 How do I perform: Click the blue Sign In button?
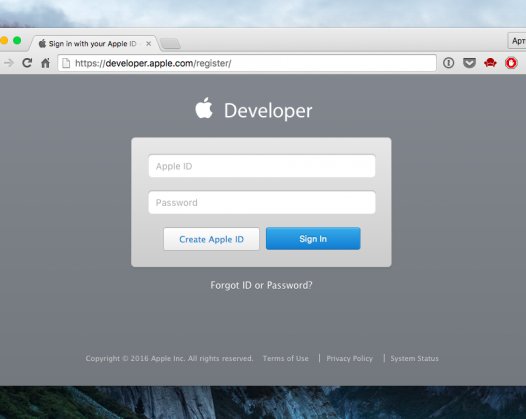[313, 239]
